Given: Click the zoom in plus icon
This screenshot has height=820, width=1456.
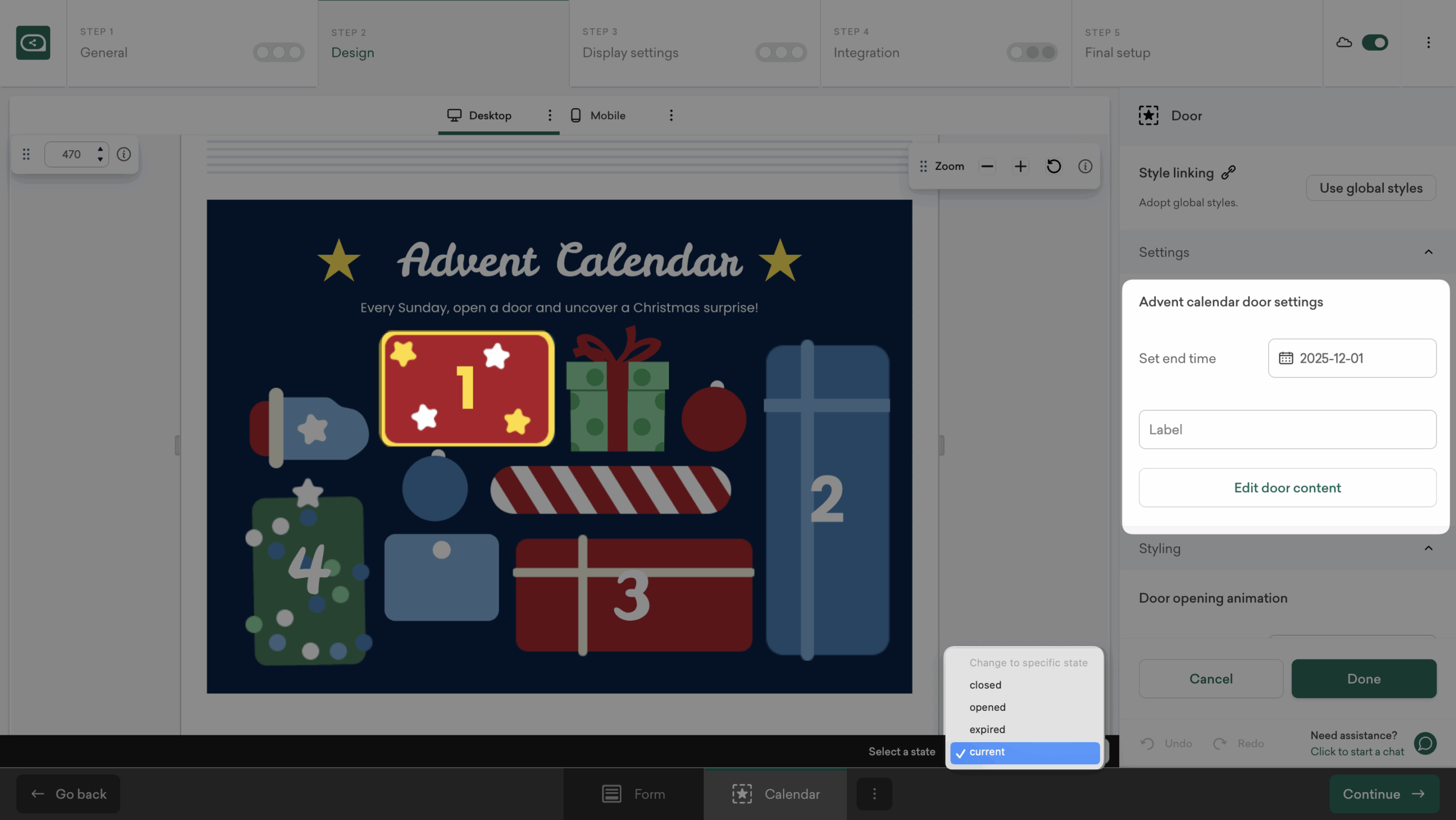Looking at the screenshot, I should tap(1020, 166).
